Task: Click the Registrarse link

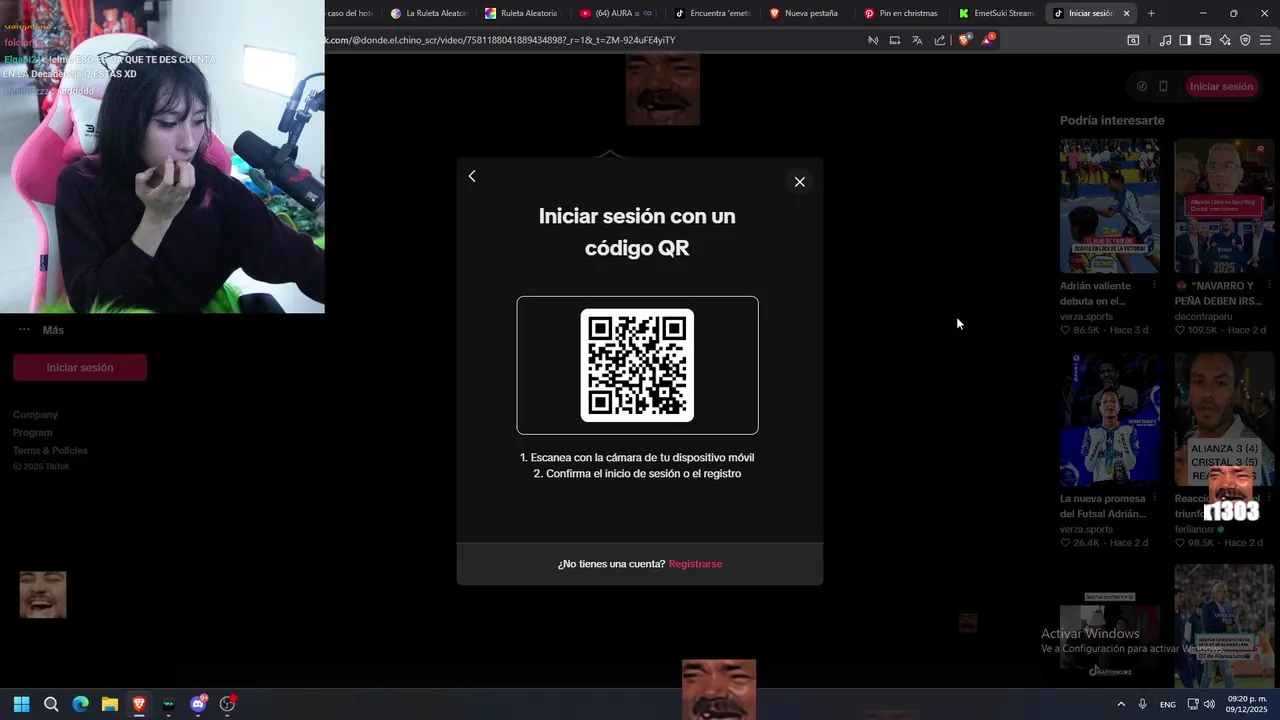Action: coord(695,564)
